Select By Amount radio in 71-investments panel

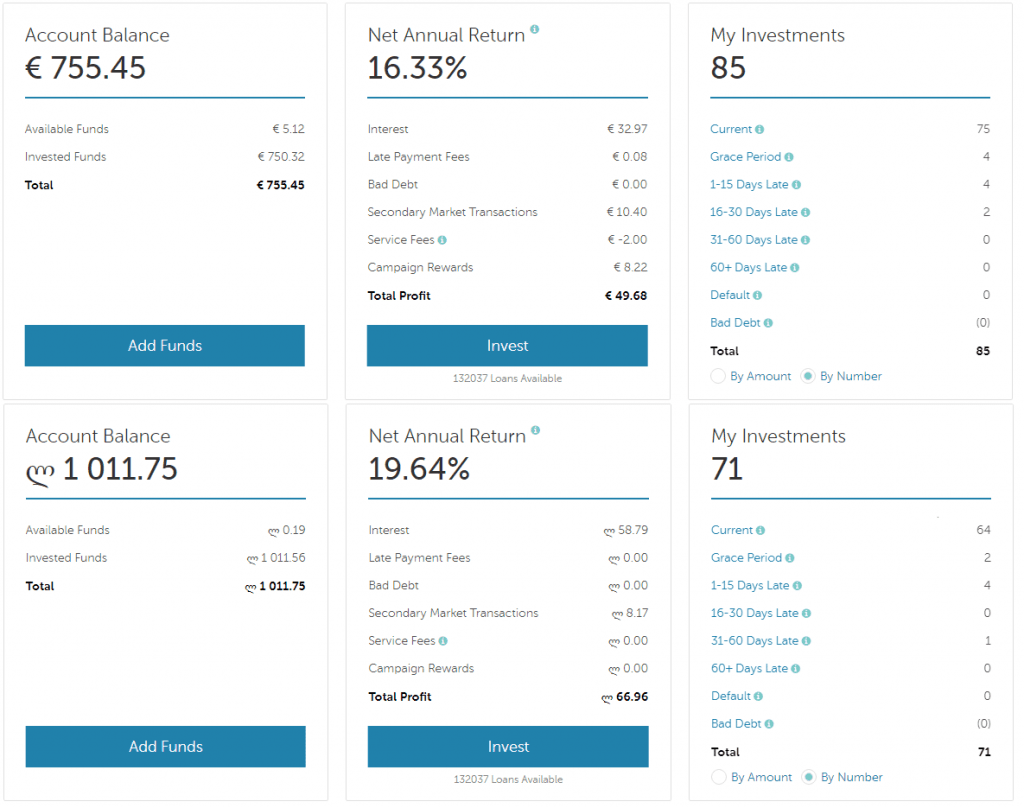tap(718, 777)
